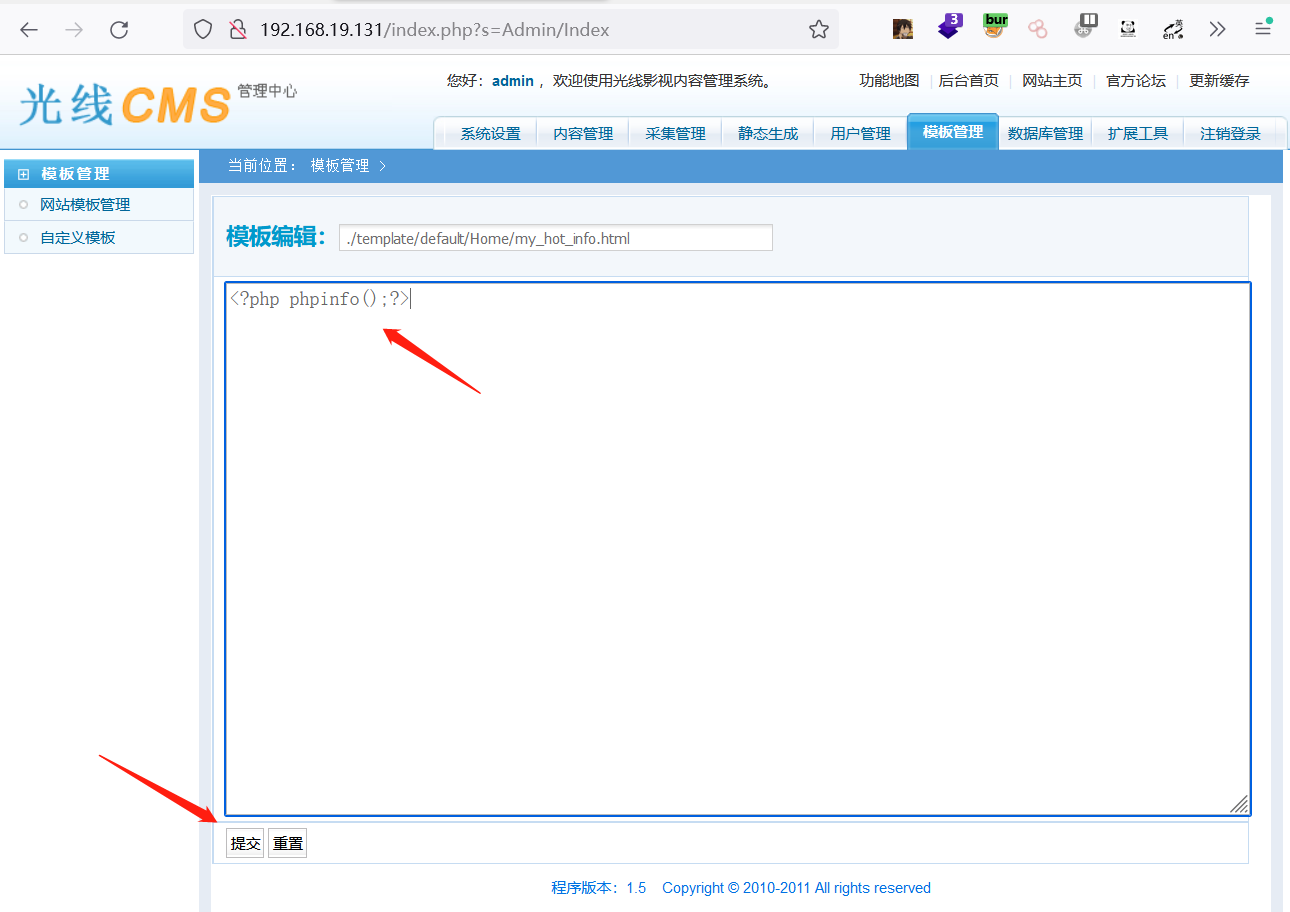Select the 用户管理 tab
The height and width of the screenshot is (912, 1290).
coord(860,133)
